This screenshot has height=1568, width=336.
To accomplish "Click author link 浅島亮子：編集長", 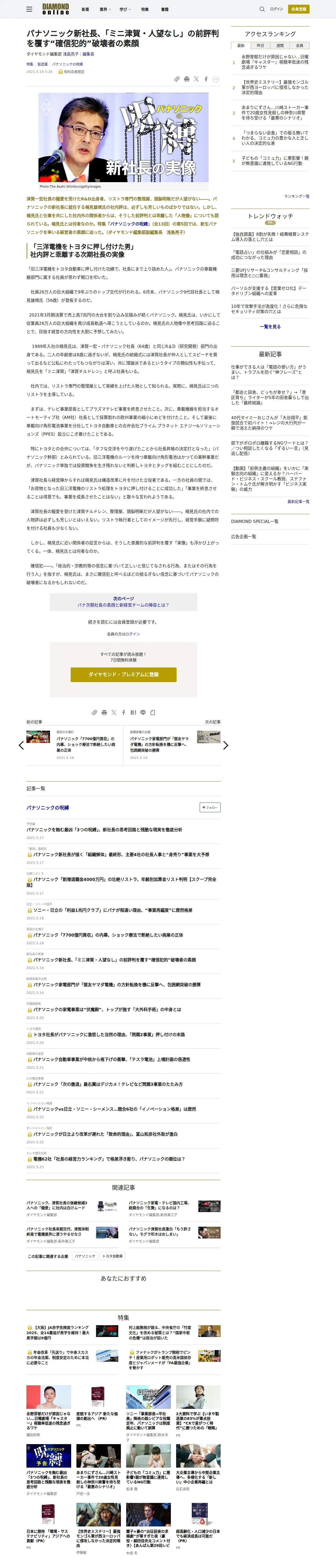I will click(79, 54).
